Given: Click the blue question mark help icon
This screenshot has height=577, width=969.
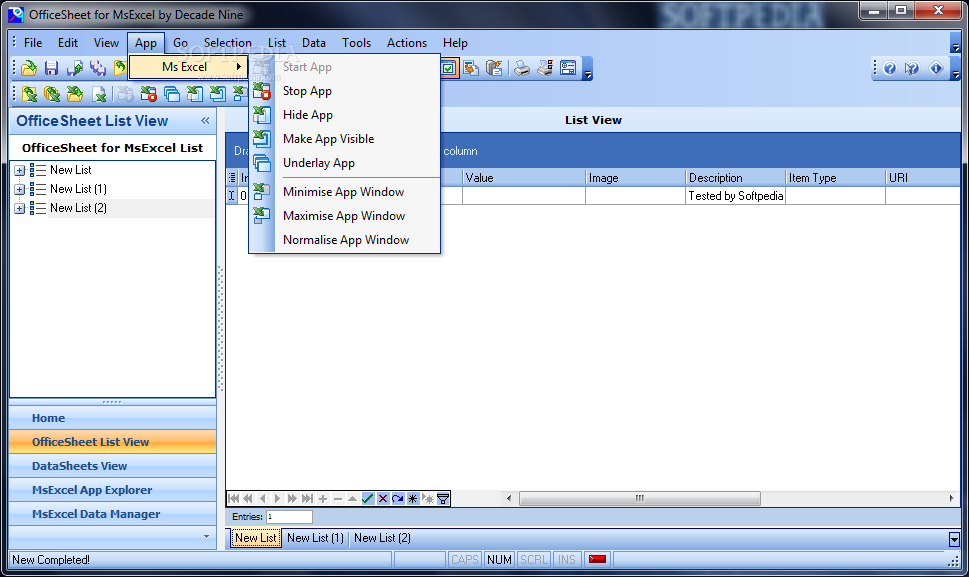Looking at the screenshot, I should click(x=889, y=68).
